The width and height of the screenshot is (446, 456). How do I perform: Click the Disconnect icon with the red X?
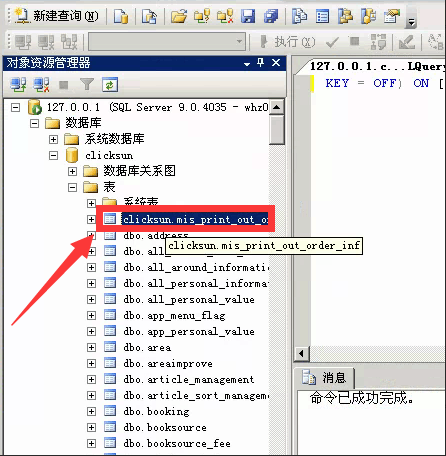(41, 84)
